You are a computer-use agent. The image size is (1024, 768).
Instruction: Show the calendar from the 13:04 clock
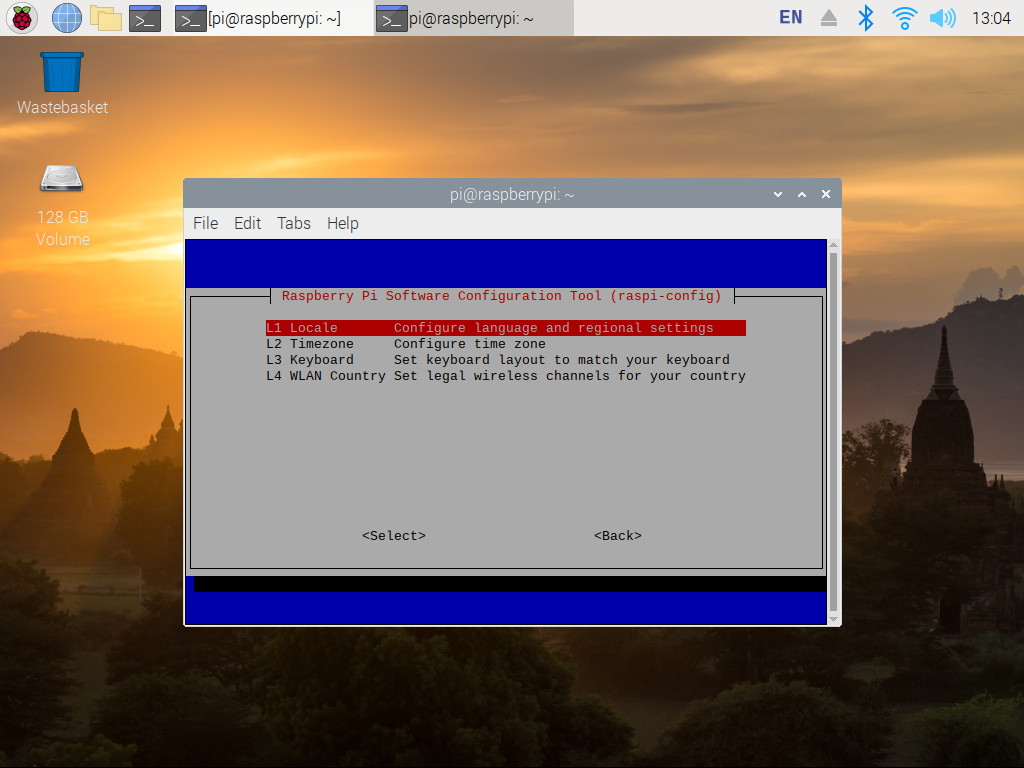click(991, 18)
